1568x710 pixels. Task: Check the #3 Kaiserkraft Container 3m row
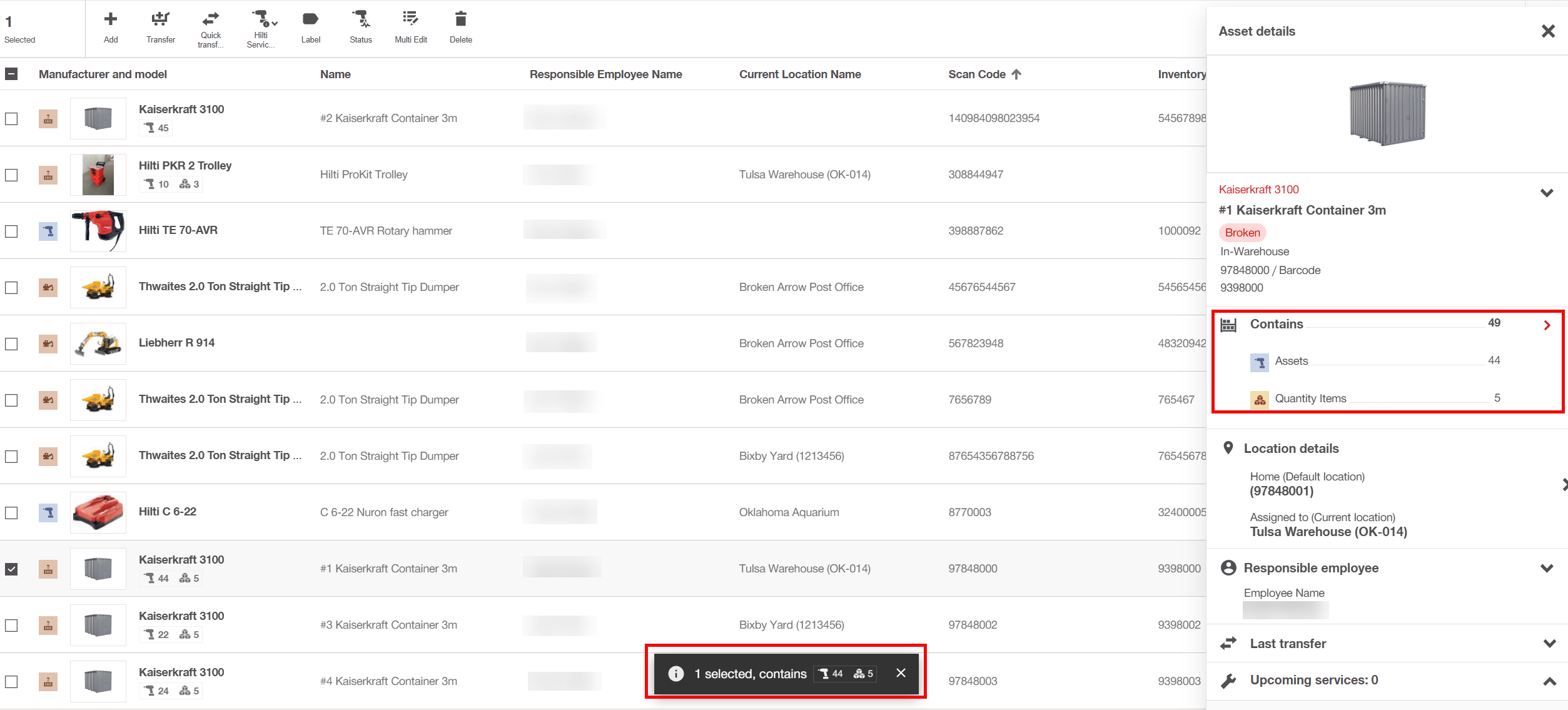pos(11,625)
